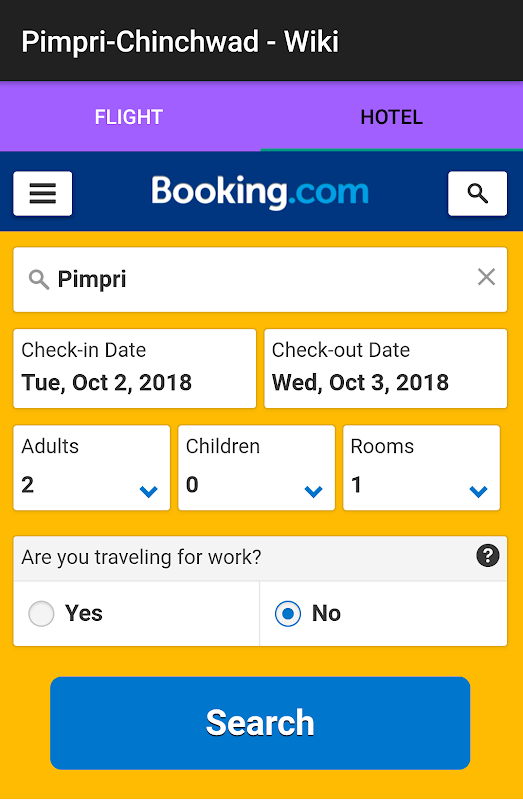The width and height of the screenshot is (523, 800).
Task: Open the hamburger menu icon
Action: pos(43,194)
